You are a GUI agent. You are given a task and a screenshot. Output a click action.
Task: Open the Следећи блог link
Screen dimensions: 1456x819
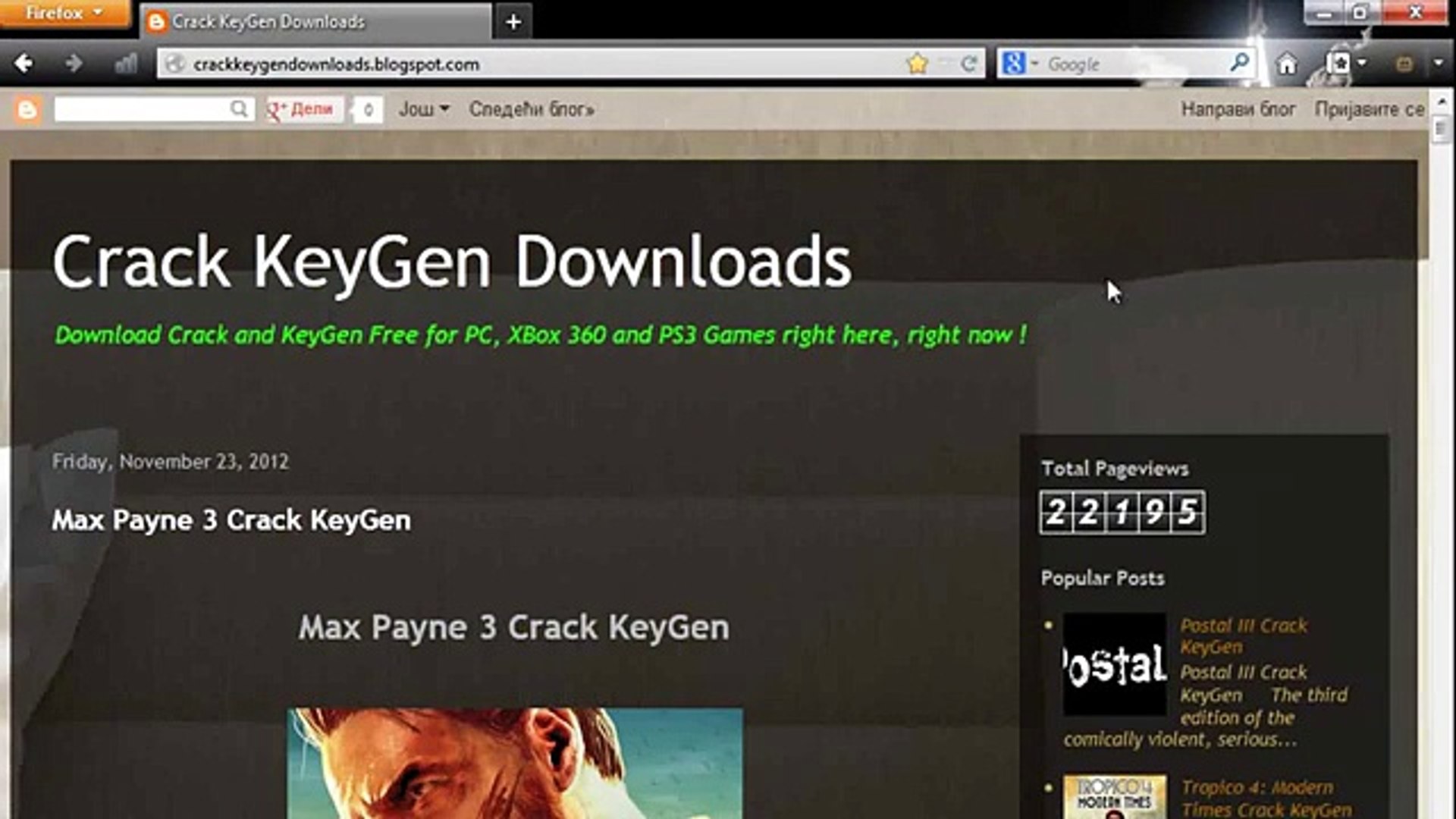531,109
